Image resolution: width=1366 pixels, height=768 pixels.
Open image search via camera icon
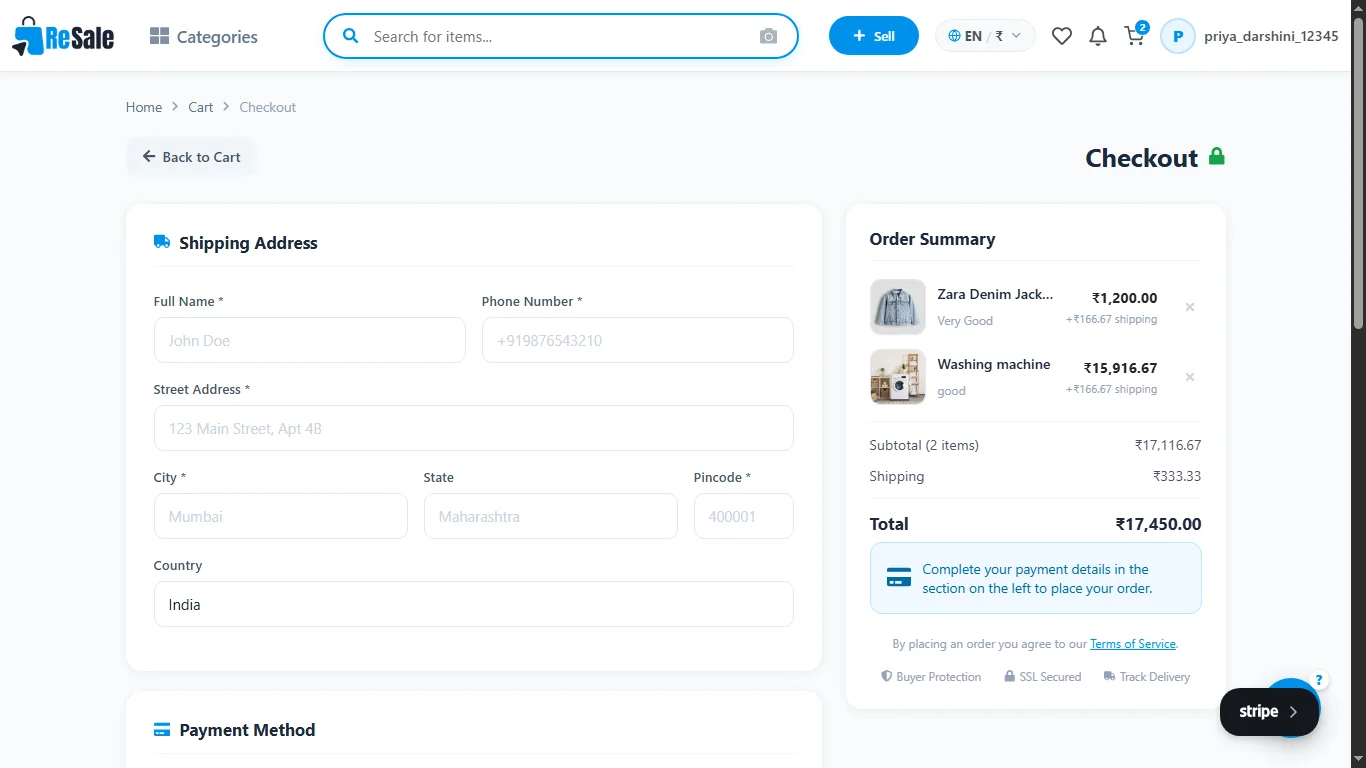point(768,37)
